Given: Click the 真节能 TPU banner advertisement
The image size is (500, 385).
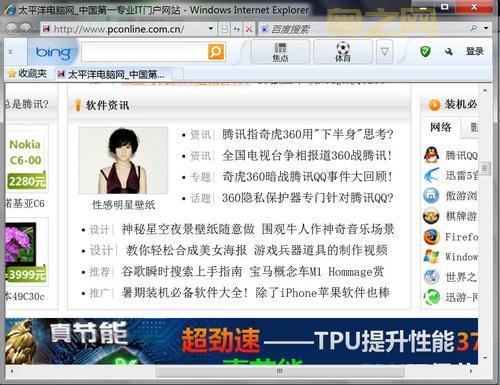Looking at the screenshot, I should 242,341.
